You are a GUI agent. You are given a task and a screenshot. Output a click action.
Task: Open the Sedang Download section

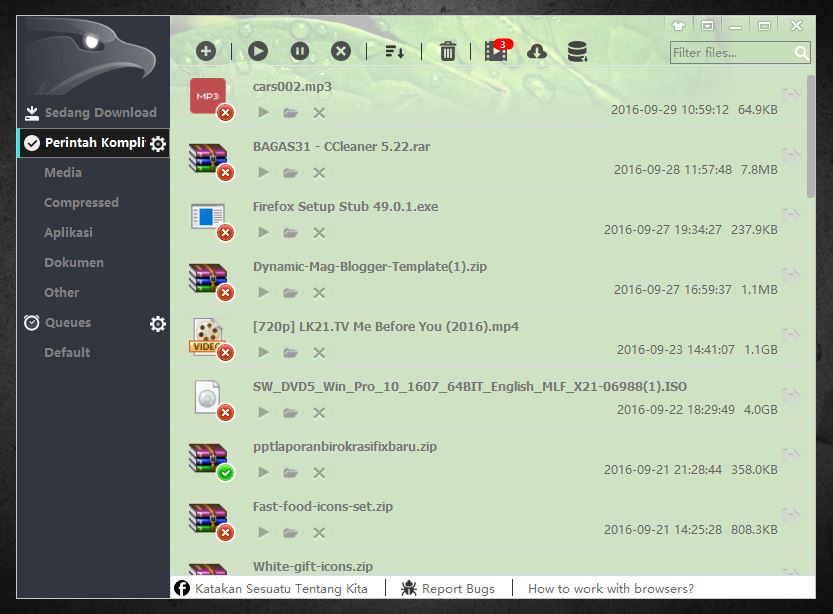point(93,112)
